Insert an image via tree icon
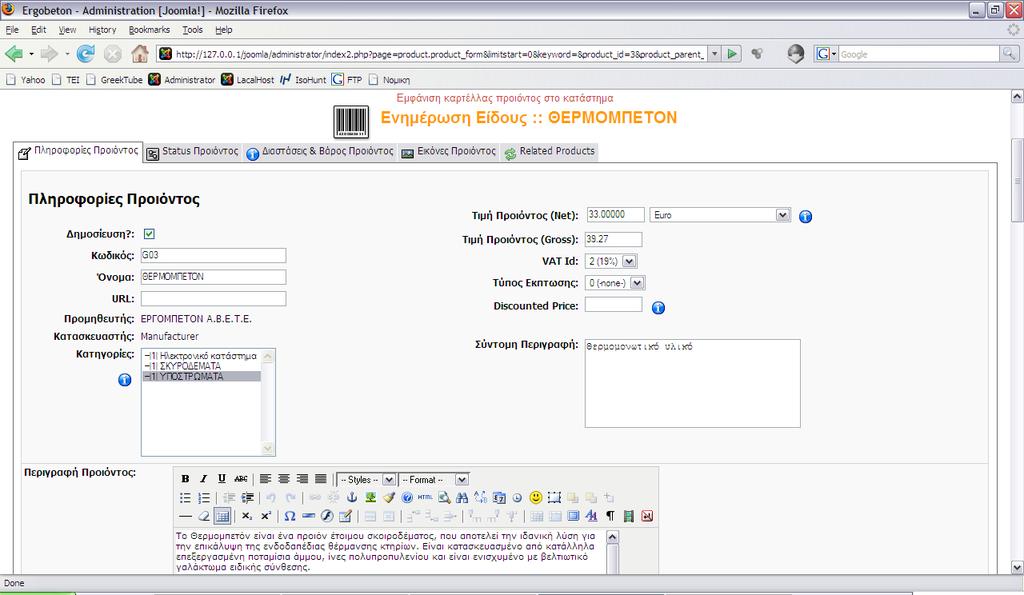Image resolution: width=1024 pixels, height=595 pixels. (370, 498)
